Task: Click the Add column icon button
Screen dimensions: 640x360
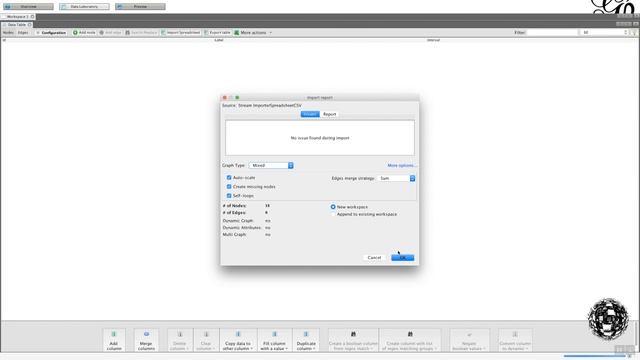Action: coord(114,340)
